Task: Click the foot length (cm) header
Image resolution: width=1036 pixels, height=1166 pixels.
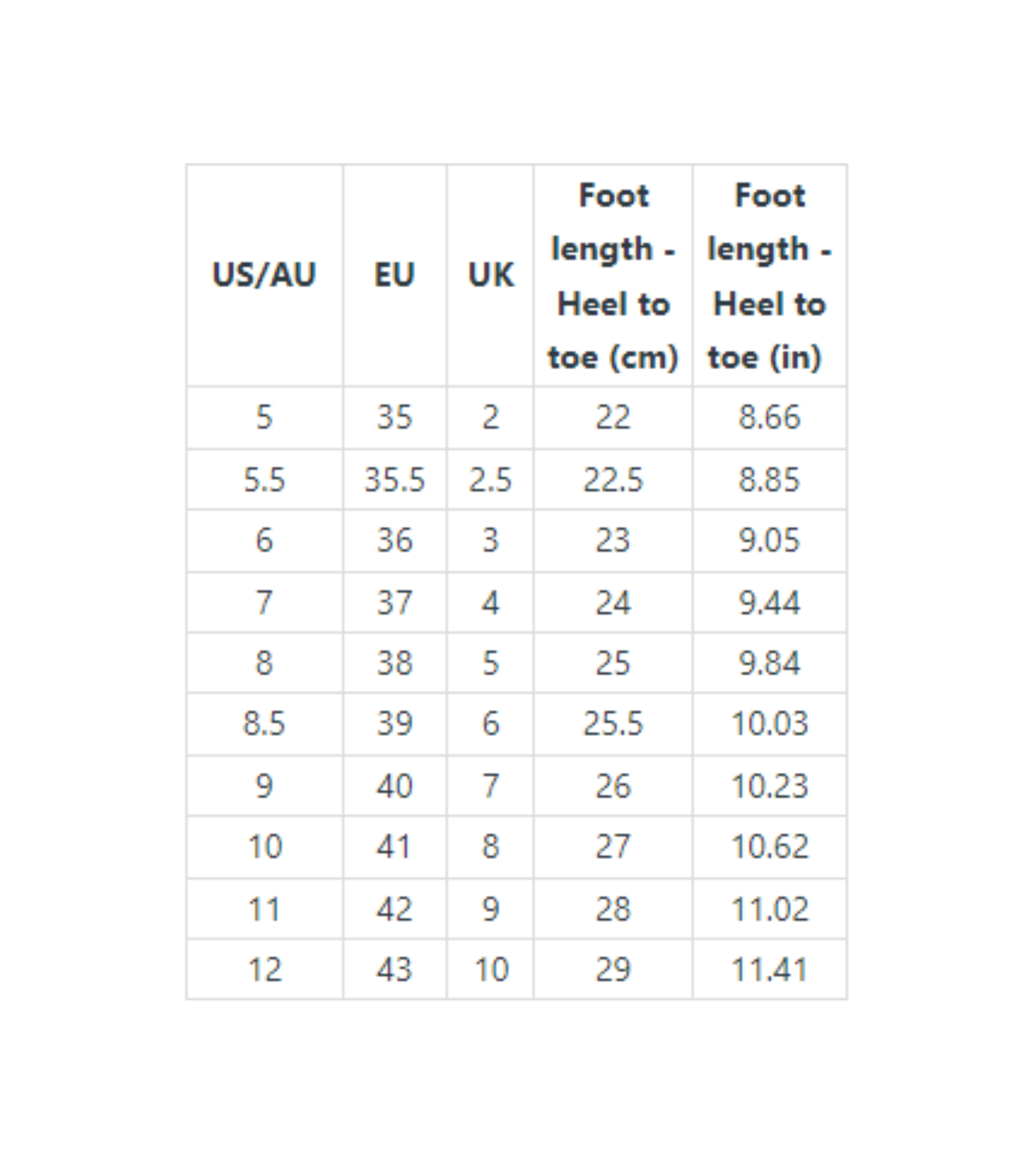Action: click(613, 276)
